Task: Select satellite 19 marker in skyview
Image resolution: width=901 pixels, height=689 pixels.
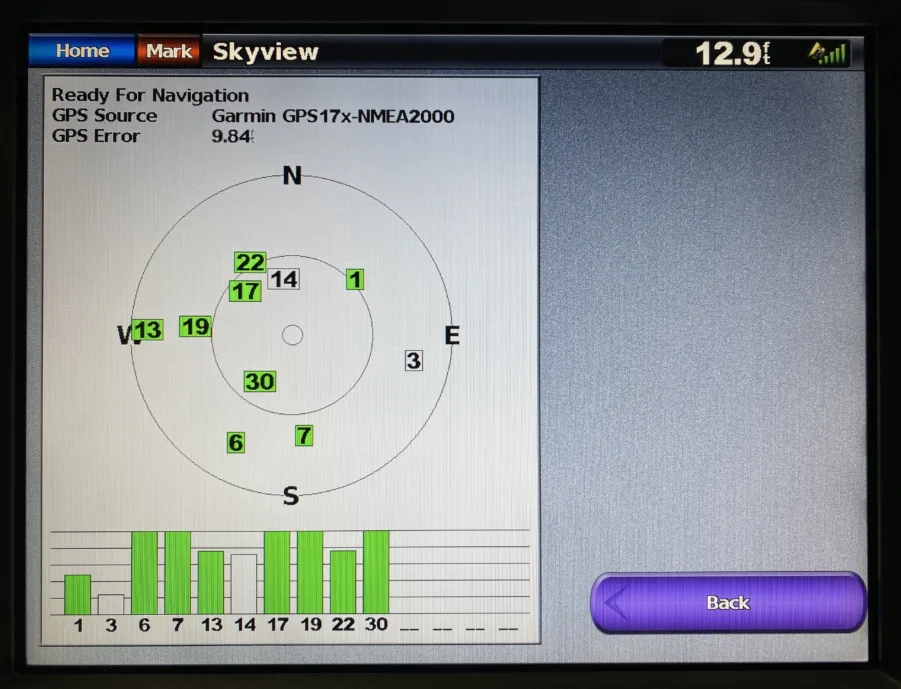Action: coord(196,327)
